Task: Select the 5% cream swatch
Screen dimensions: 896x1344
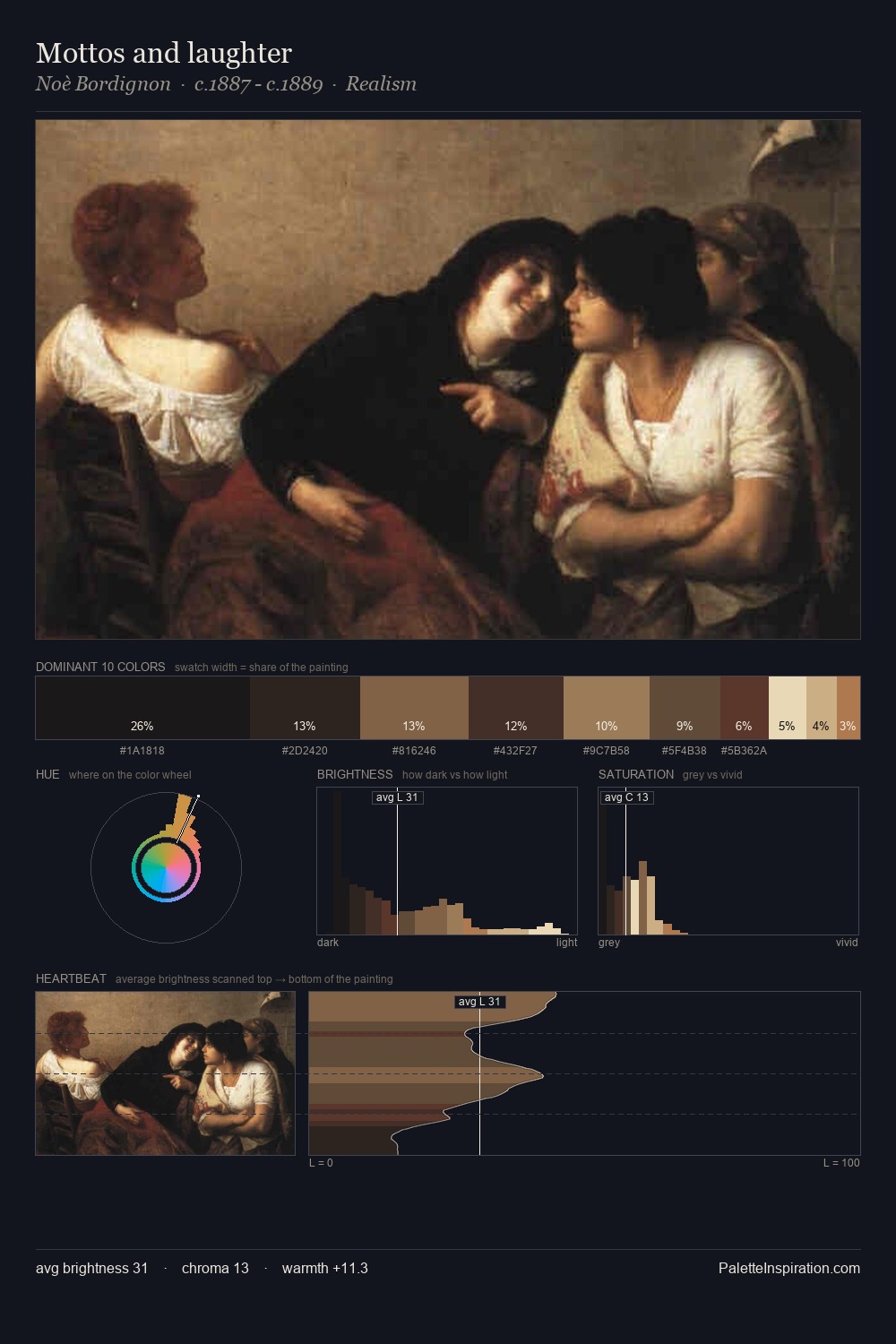Action: pos(788,708)
